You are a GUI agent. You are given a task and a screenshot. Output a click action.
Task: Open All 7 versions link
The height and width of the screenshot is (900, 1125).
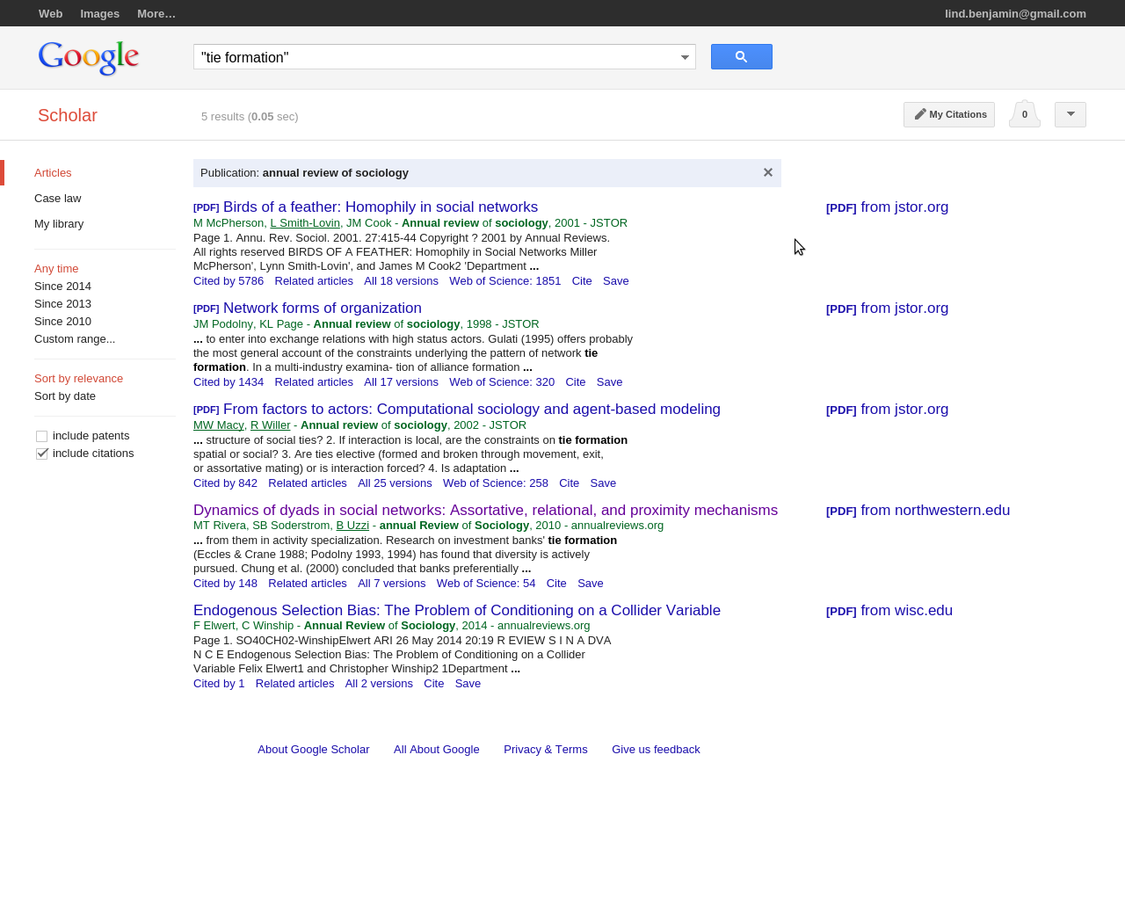(x=392, y=583)
